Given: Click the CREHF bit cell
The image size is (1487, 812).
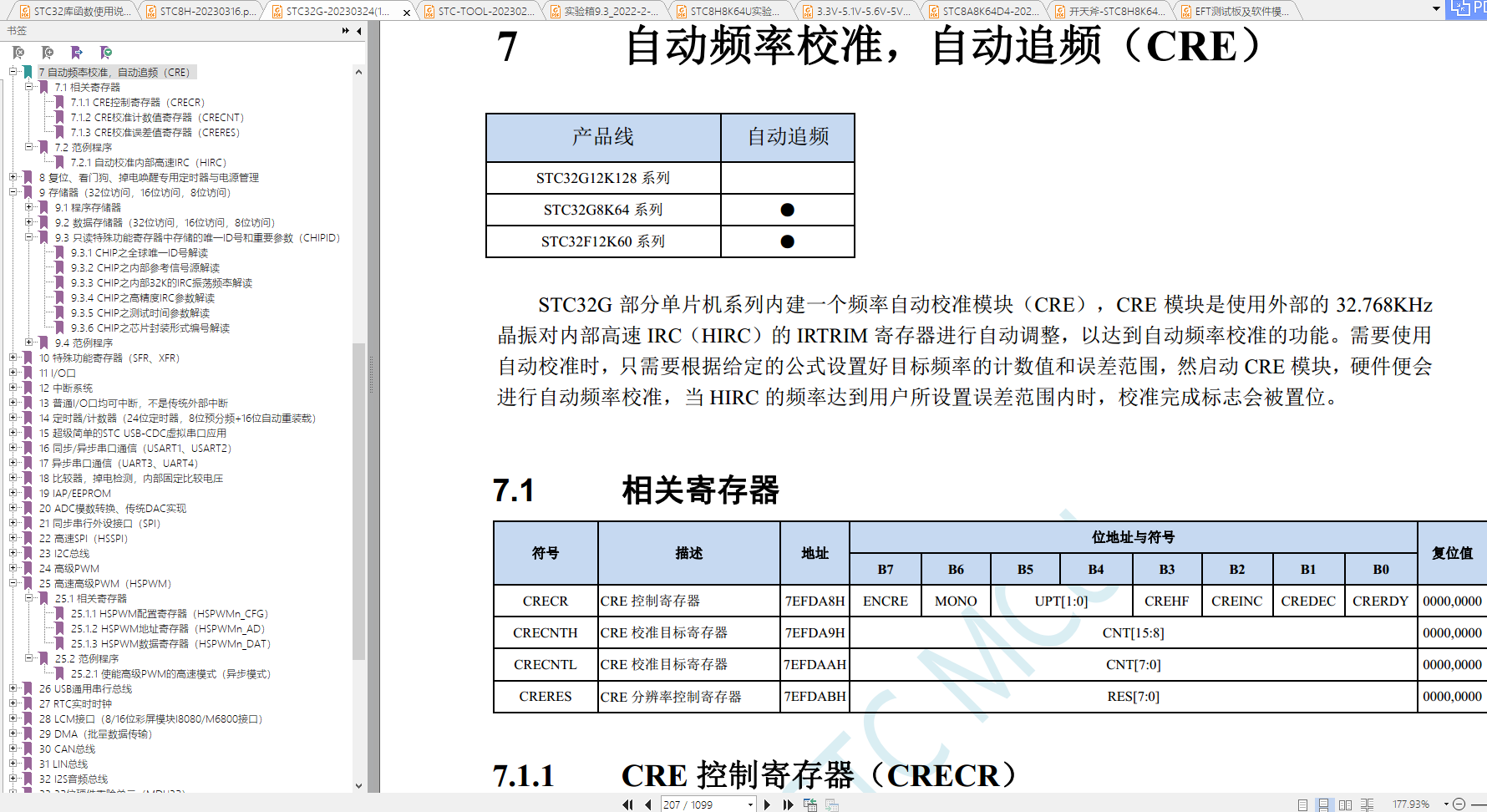Looking at the screenshot, I should pos(1166,601).
